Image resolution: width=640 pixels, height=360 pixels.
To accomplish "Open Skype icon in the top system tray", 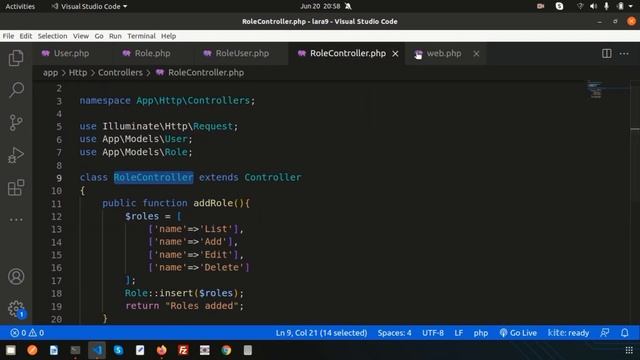I will pyautogui.click(x=559, y=6).
